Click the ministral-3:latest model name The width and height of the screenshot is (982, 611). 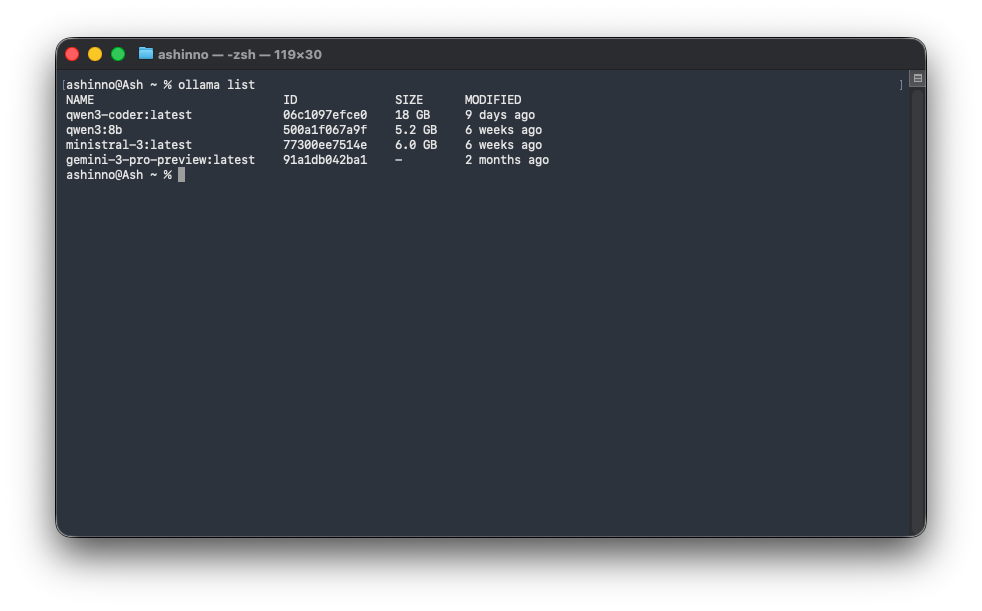129,145
